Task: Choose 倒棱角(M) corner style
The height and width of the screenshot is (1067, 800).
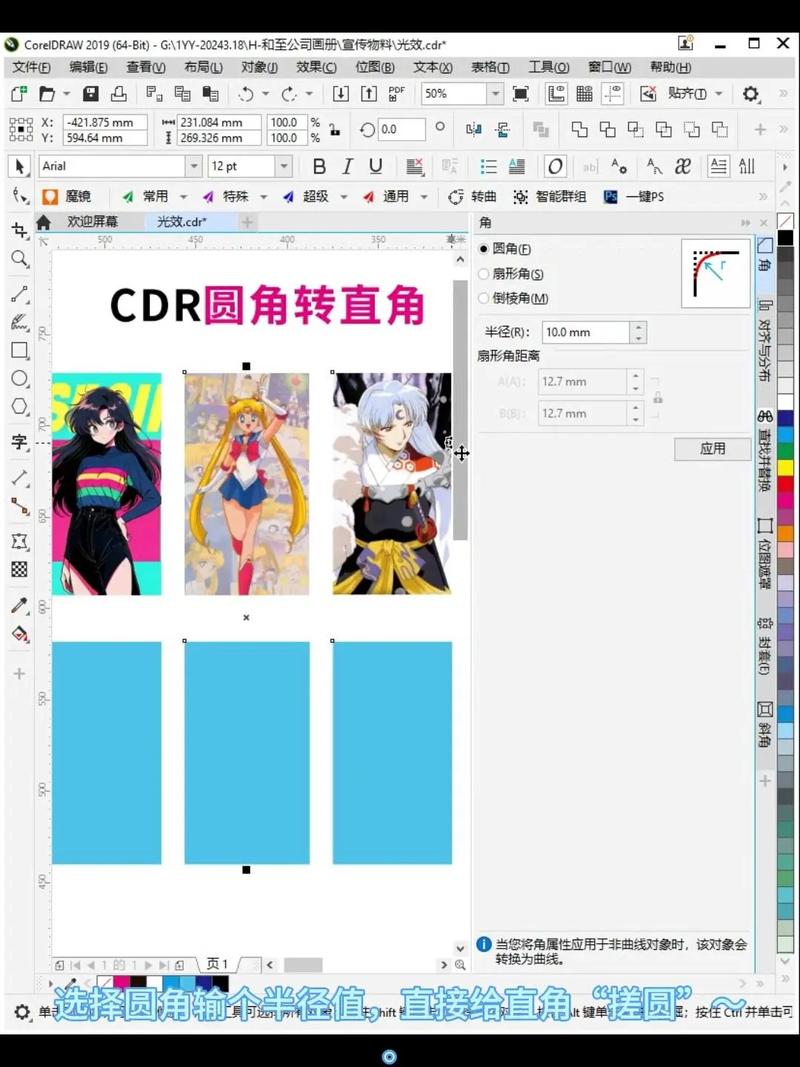Action: tap(484, 297)
